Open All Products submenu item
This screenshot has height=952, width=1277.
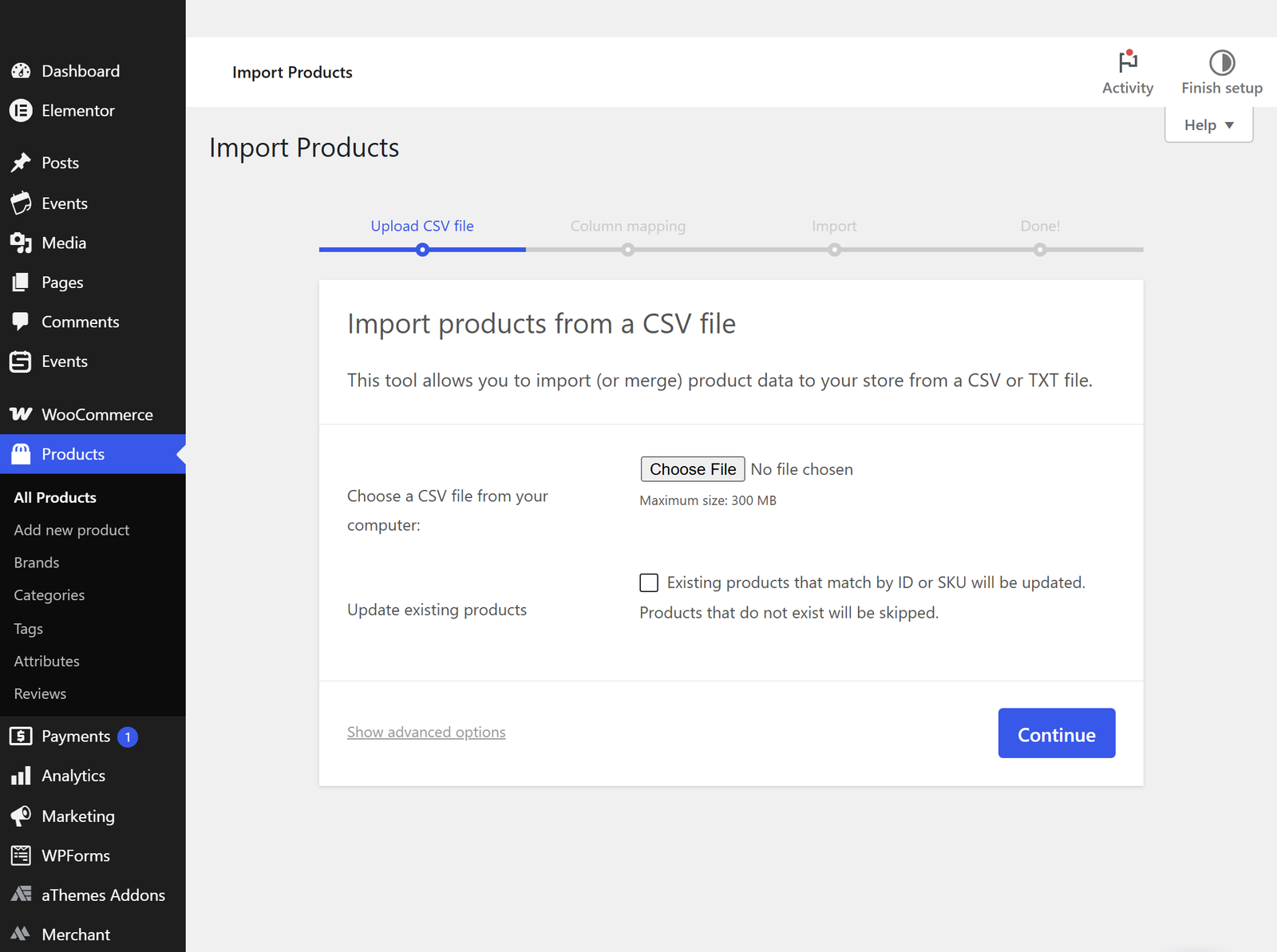click(55, 497)
